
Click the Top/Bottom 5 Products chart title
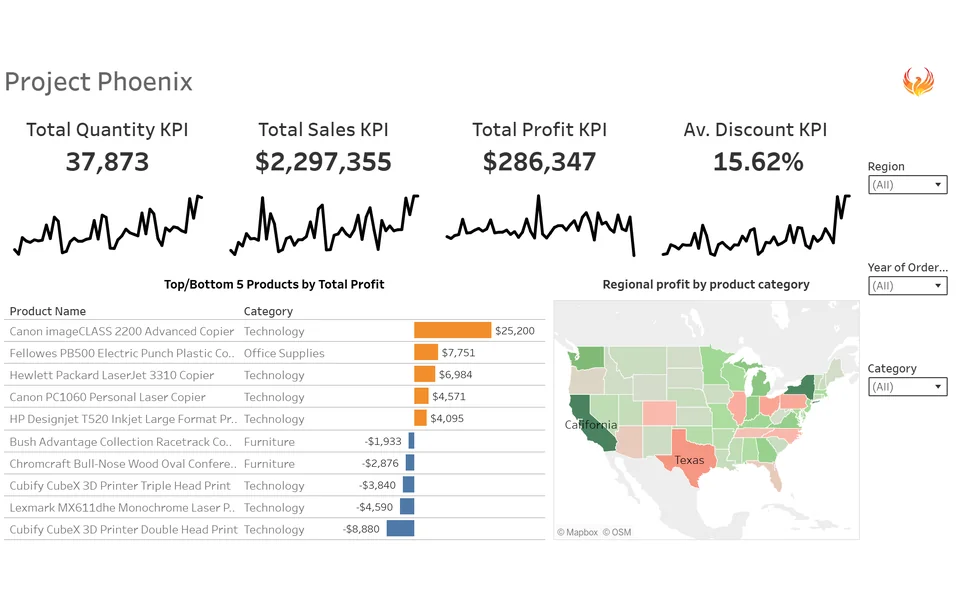(274, 285)
